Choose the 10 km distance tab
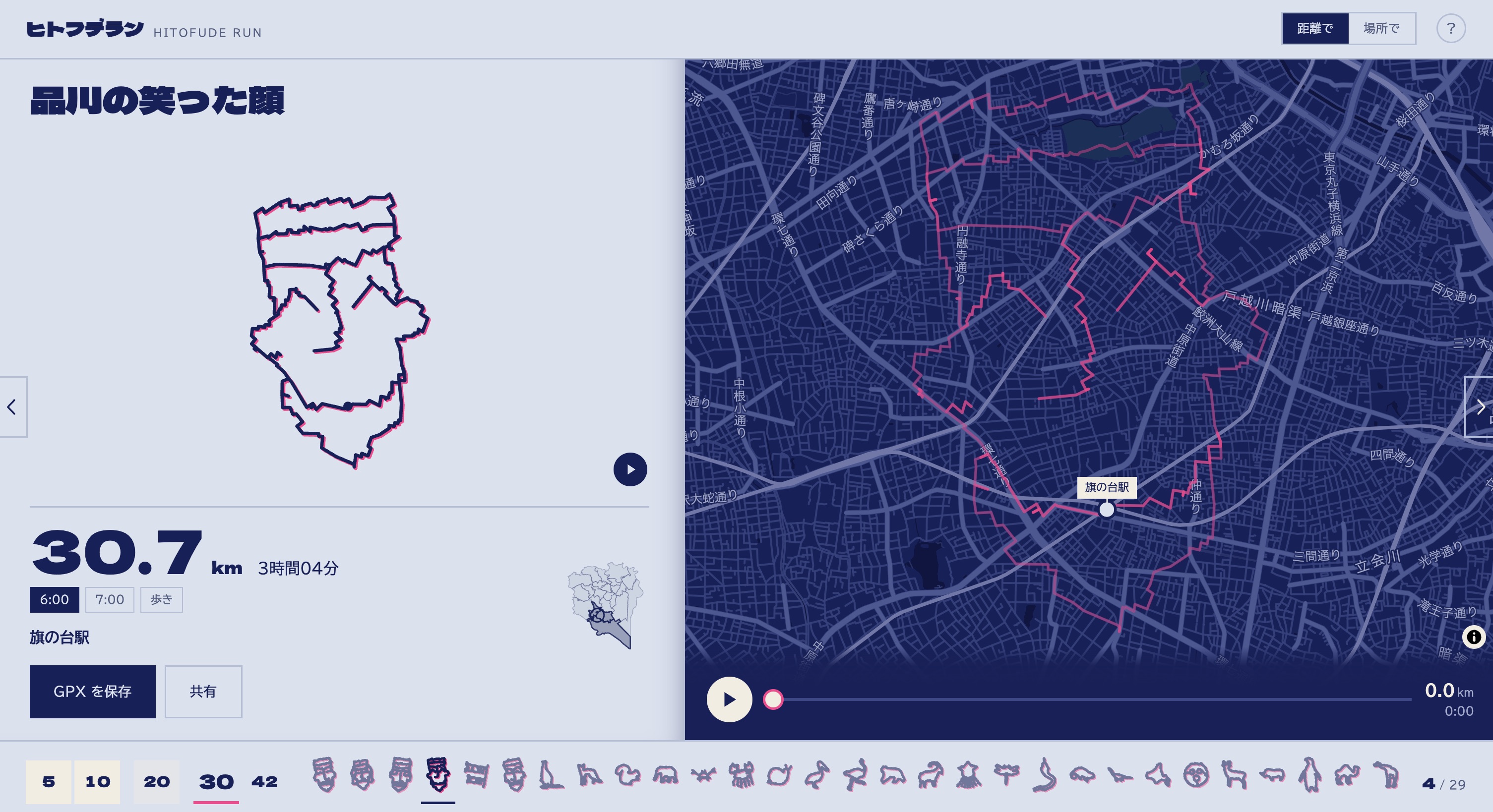This screenshot has height=812, width=1493. (x=97, y=782)
